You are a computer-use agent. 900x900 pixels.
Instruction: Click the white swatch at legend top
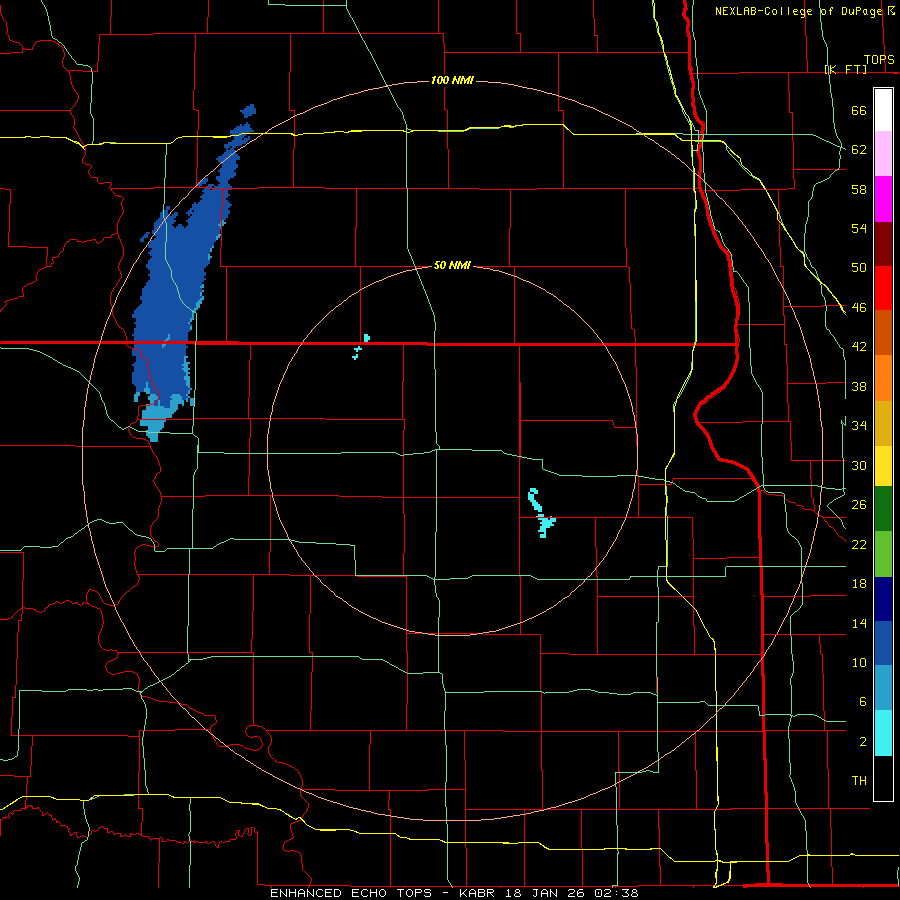(883, 110)
